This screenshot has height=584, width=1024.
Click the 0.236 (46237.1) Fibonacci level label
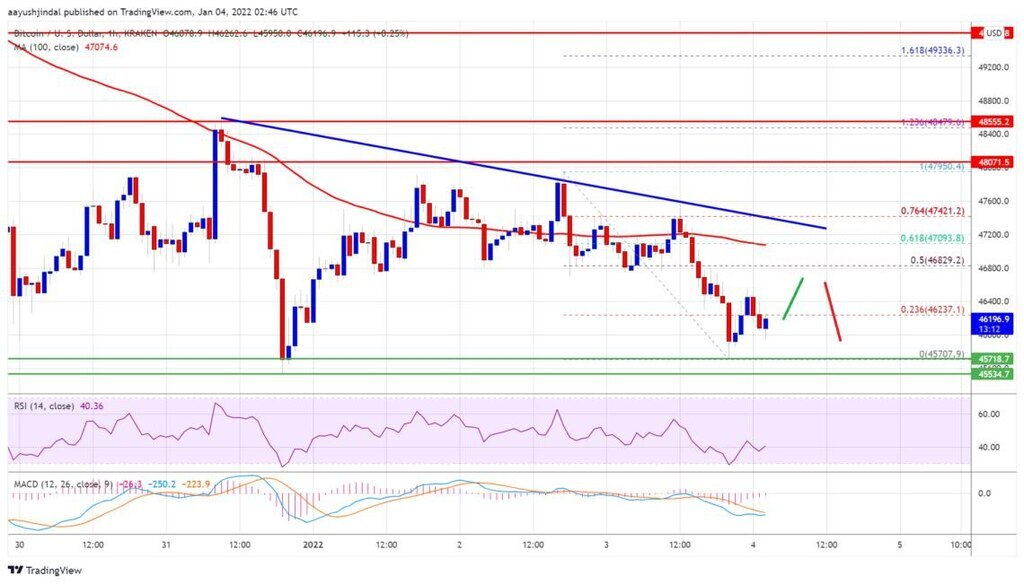[933, 310]
